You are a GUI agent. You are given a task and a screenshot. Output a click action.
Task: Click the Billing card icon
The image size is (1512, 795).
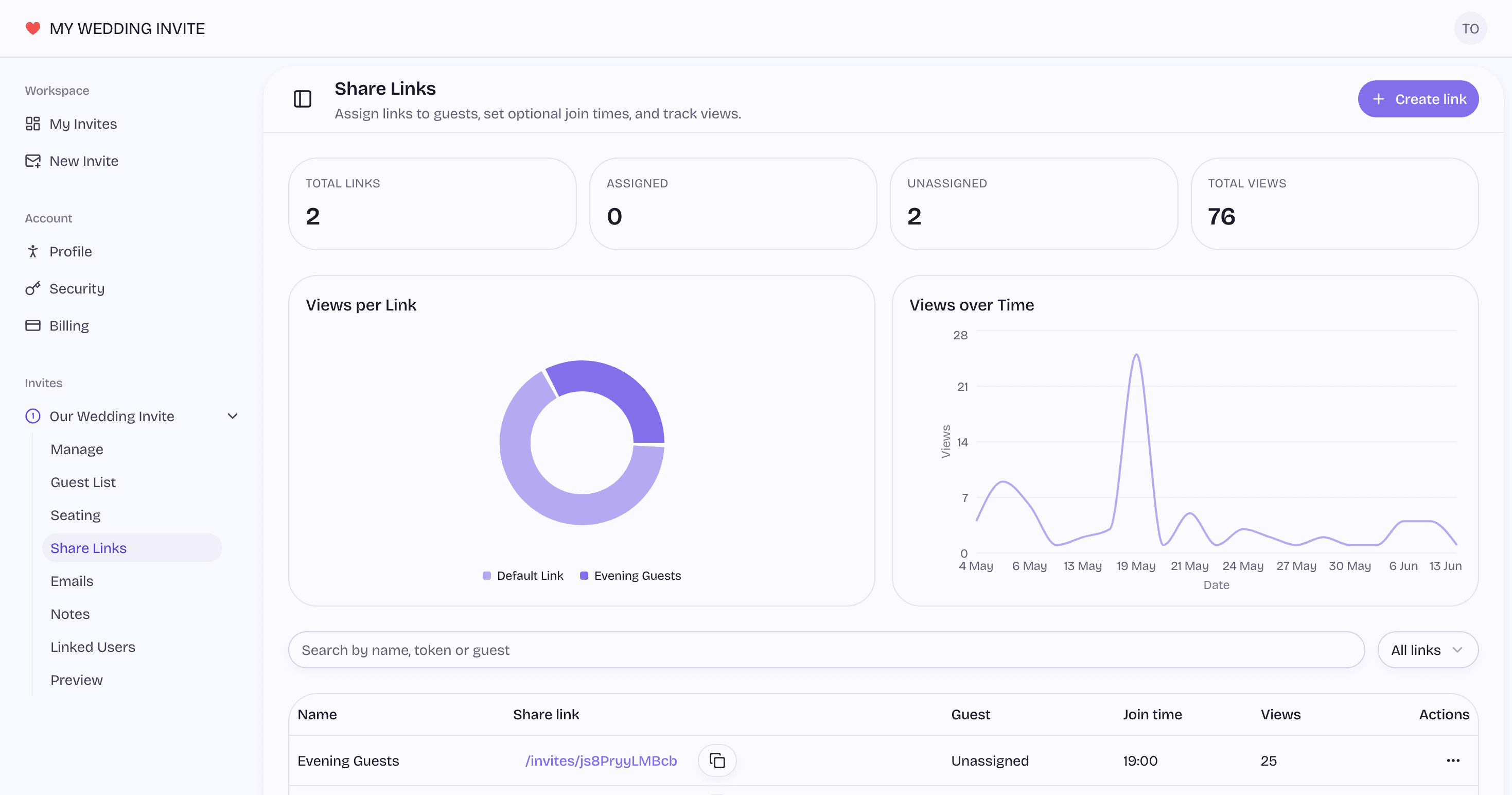pos(33,325)
